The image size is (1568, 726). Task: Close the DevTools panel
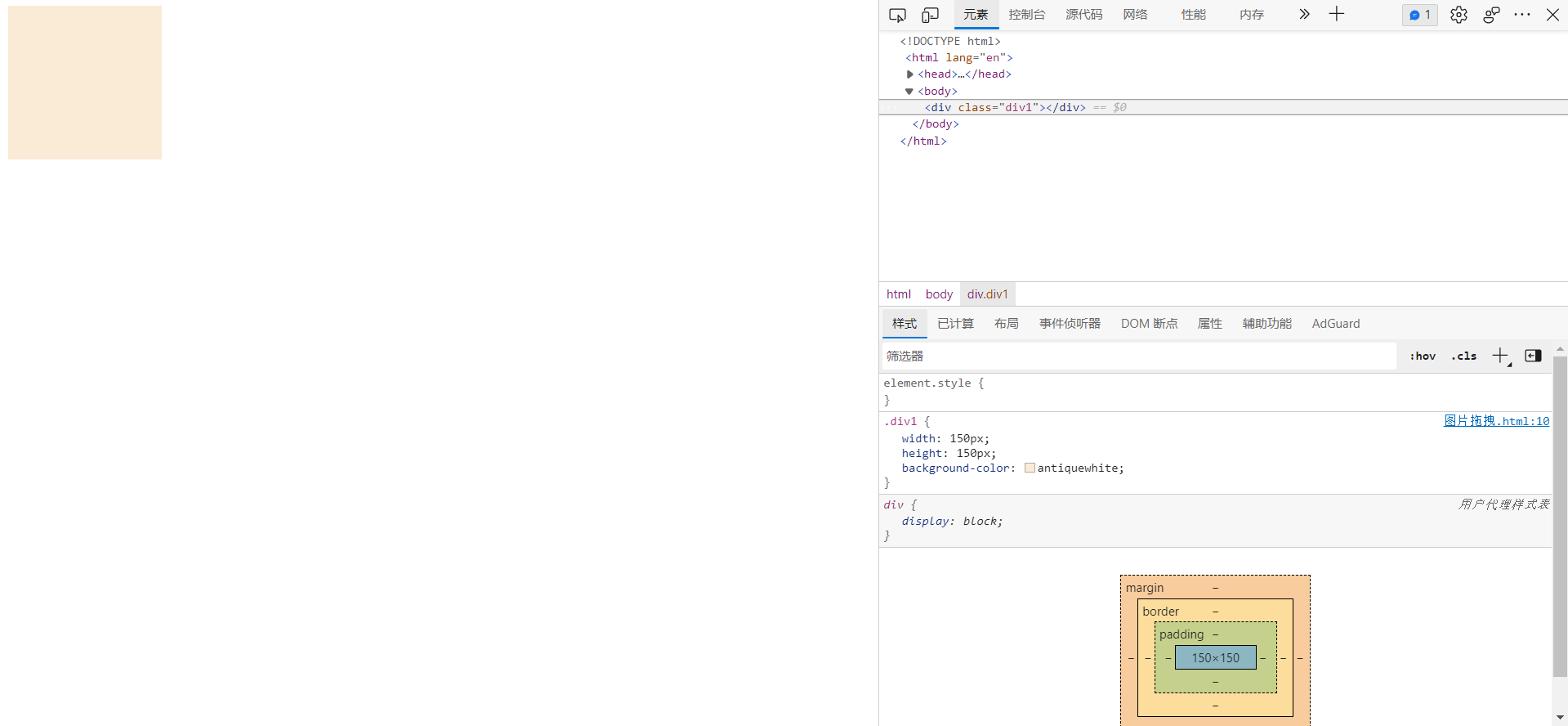[1553, 15]
